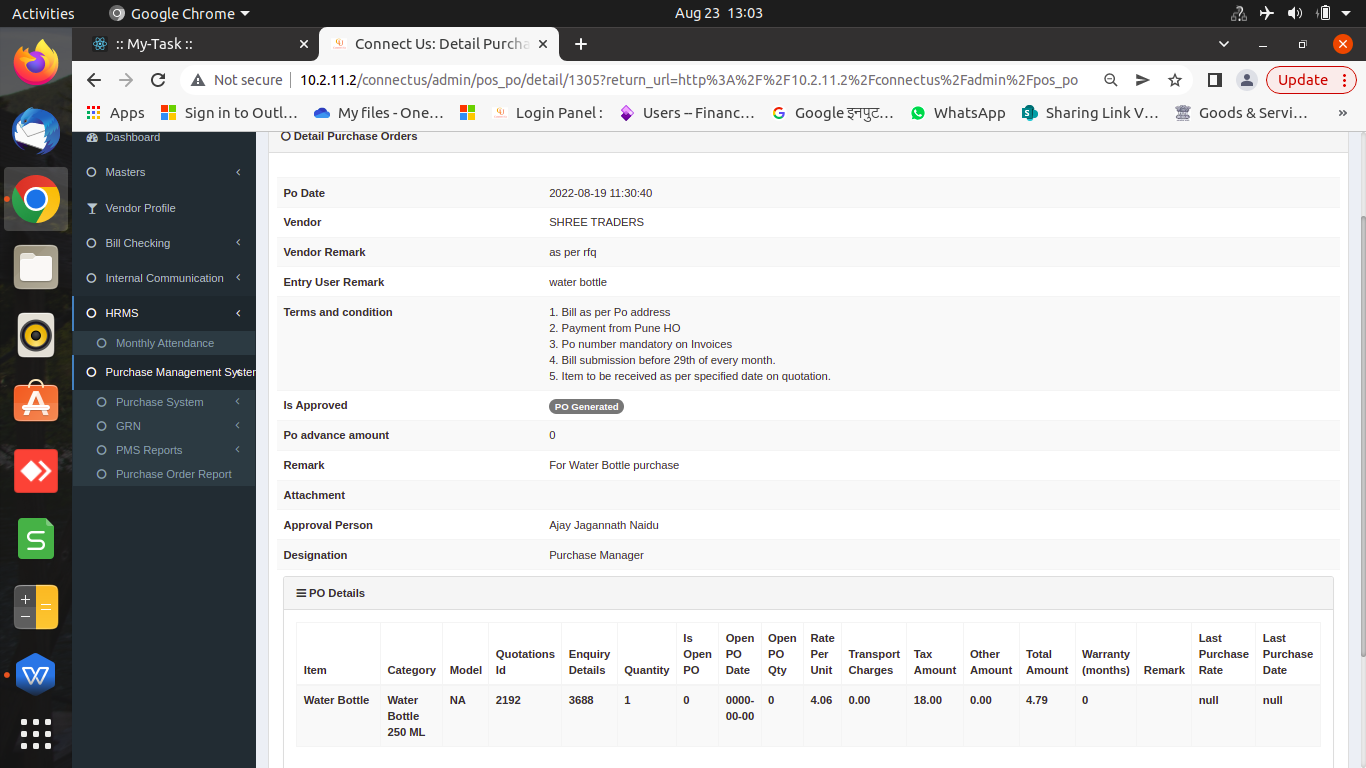Image resolution: width=1366 pixels, height=768 pixels.
Task: Click the Chrome Update button
Action: point(1311,80)
